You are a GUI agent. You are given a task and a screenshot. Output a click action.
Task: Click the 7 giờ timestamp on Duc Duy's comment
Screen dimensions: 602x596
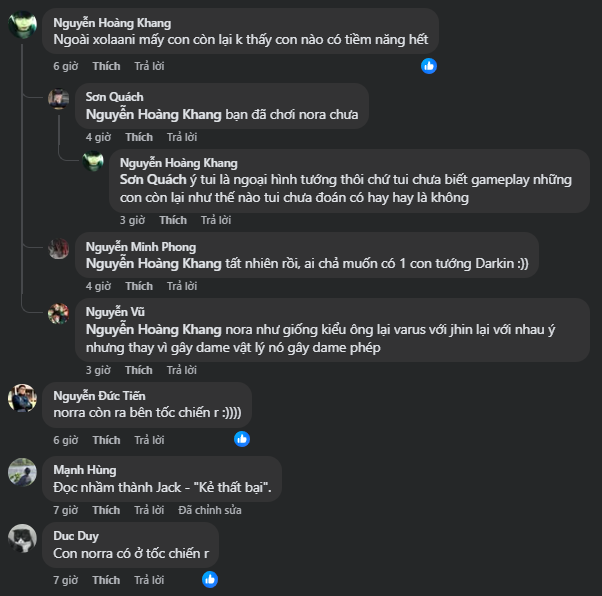63,580
